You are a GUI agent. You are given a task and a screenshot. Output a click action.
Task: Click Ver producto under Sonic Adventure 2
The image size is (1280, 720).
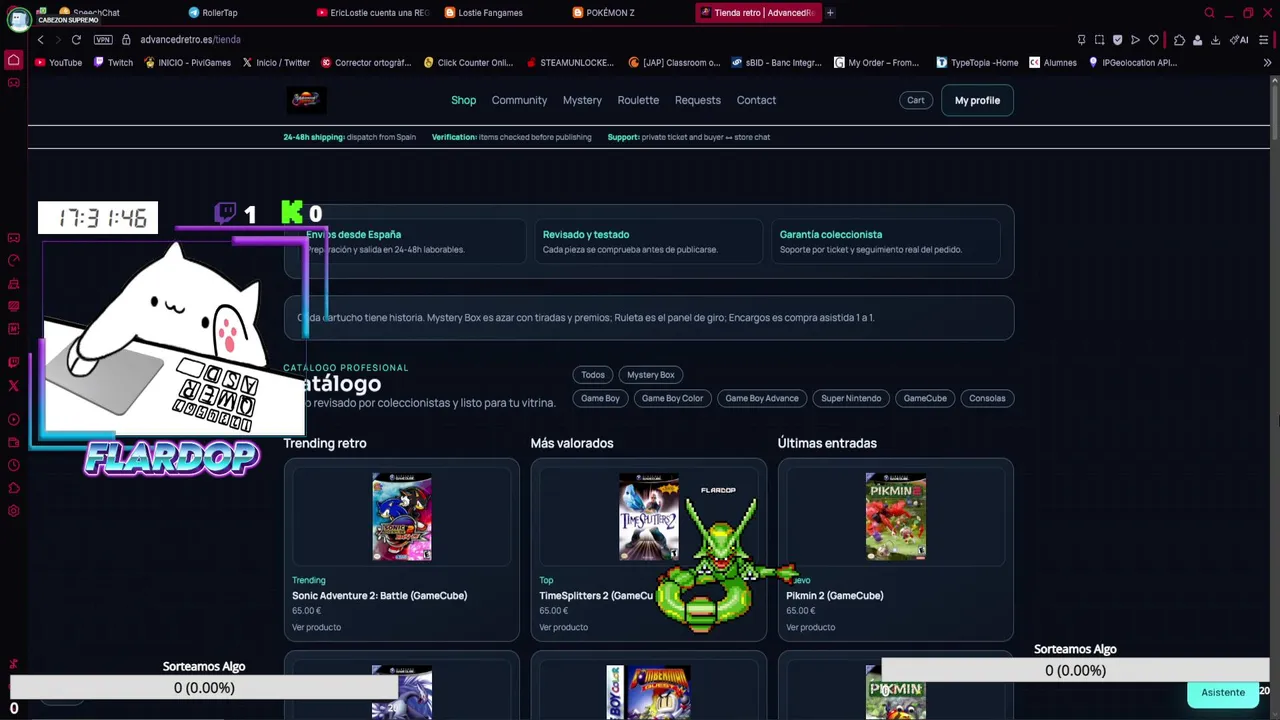pos(316,627)
